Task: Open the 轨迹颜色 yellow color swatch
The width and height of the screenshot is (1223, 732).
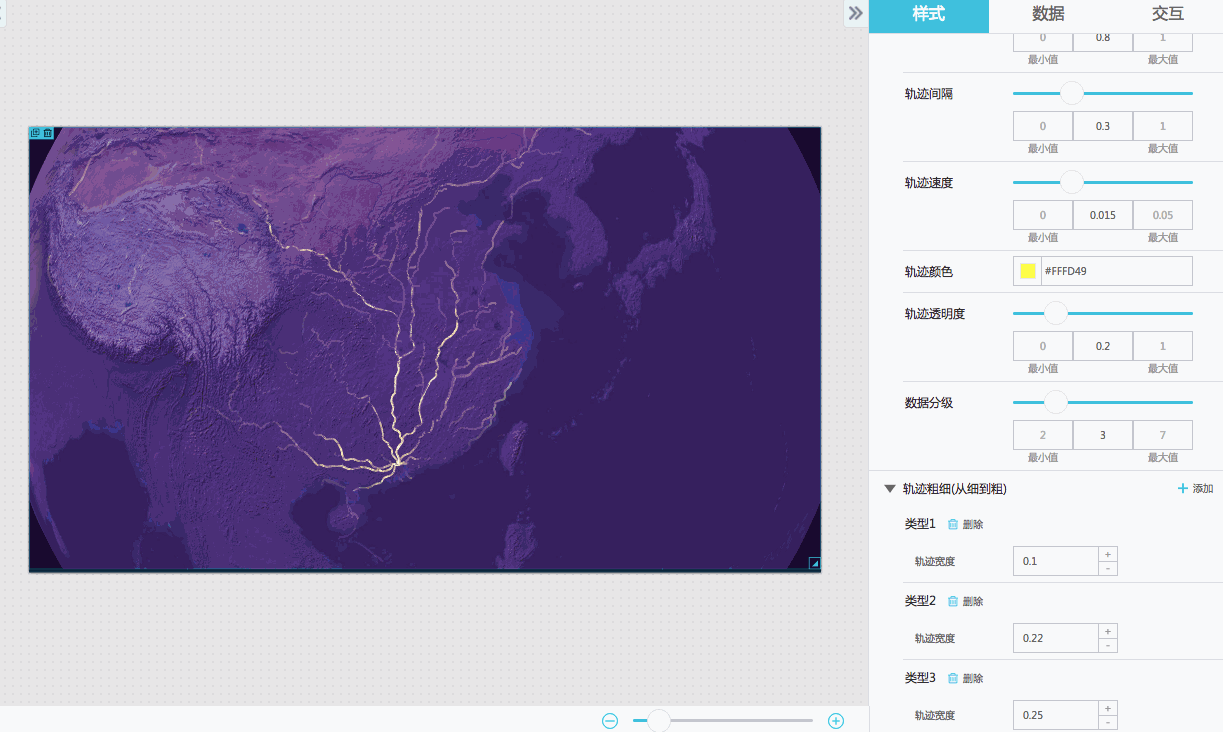Action: (x=1028, y=271)
